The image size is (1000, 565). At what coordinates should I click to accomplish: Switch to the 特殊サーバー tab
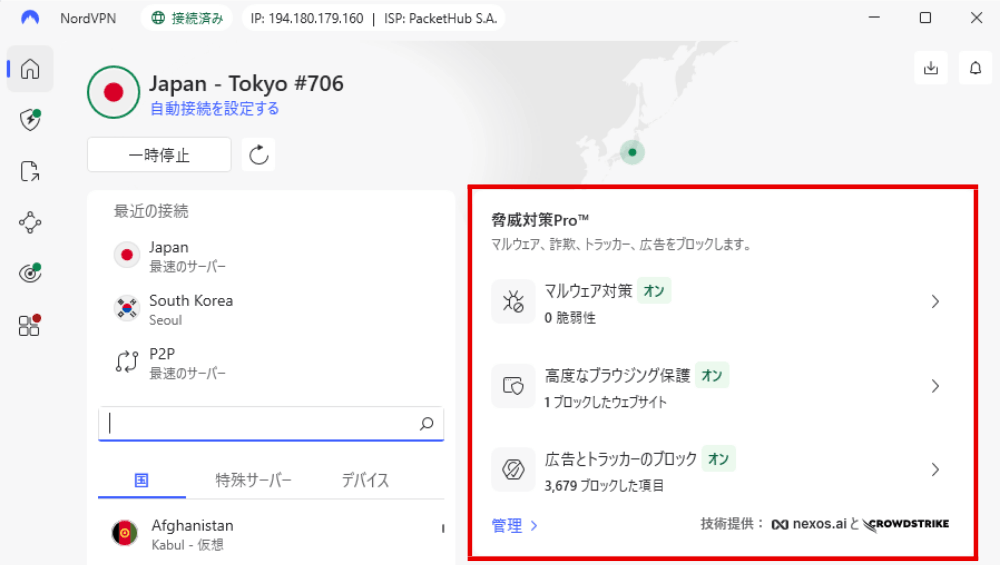click(254, 480)
